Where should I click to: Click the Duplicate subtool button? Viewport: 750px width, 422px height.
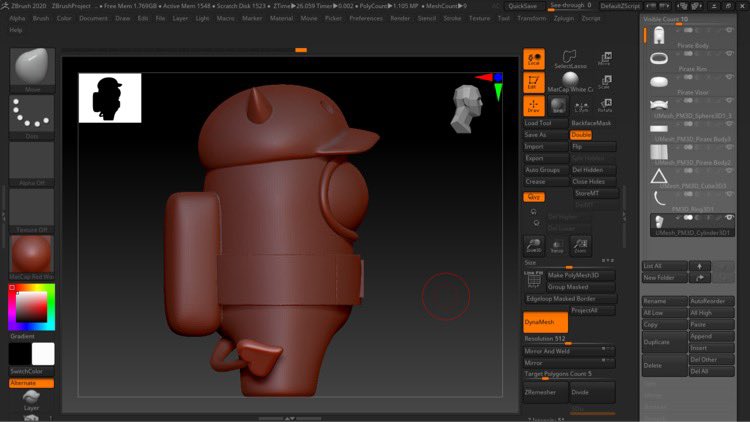(x=664, y=342)
